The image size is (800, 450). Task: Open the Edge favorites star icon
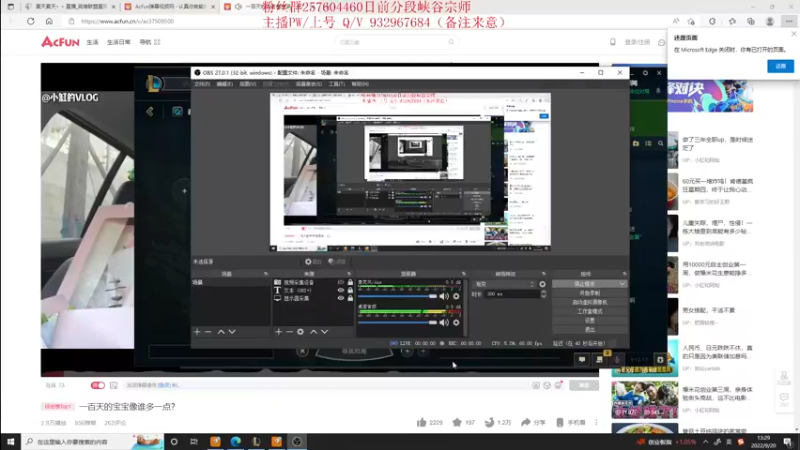tap(732, 21)
